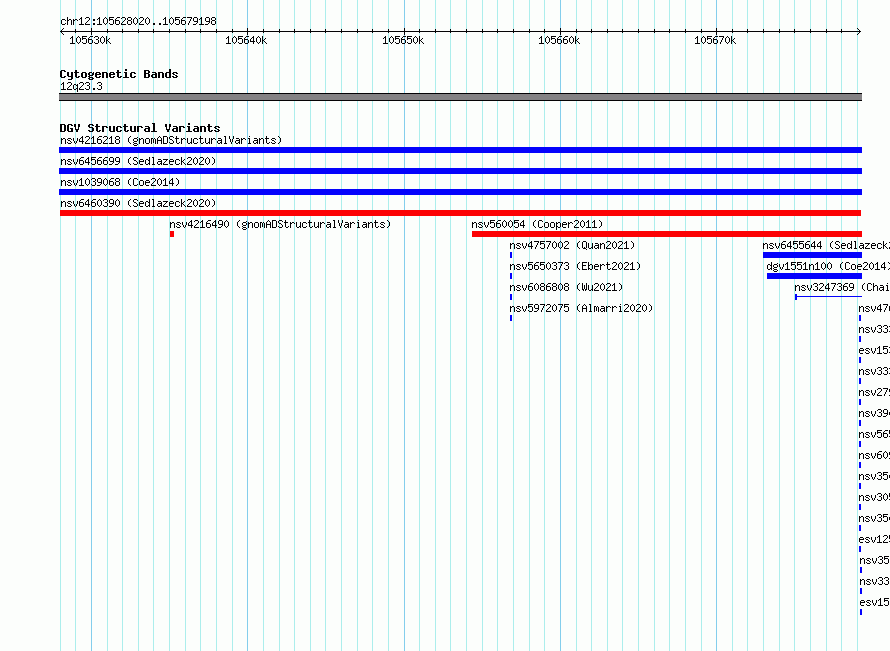This screenshot has height=651, width=890.
Task: Click the truncated nsv275 variant label
Action: [x=874, y=392]
